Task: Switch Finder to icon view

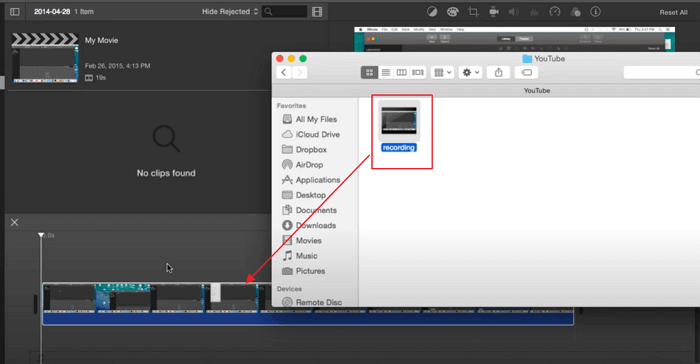Action: point(369,72)
